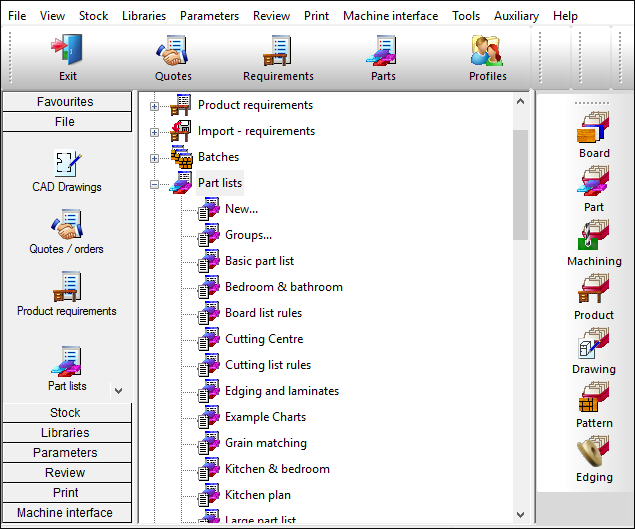
Task: Select Bedroom & bathroom part list
Action: coord(284,287)
